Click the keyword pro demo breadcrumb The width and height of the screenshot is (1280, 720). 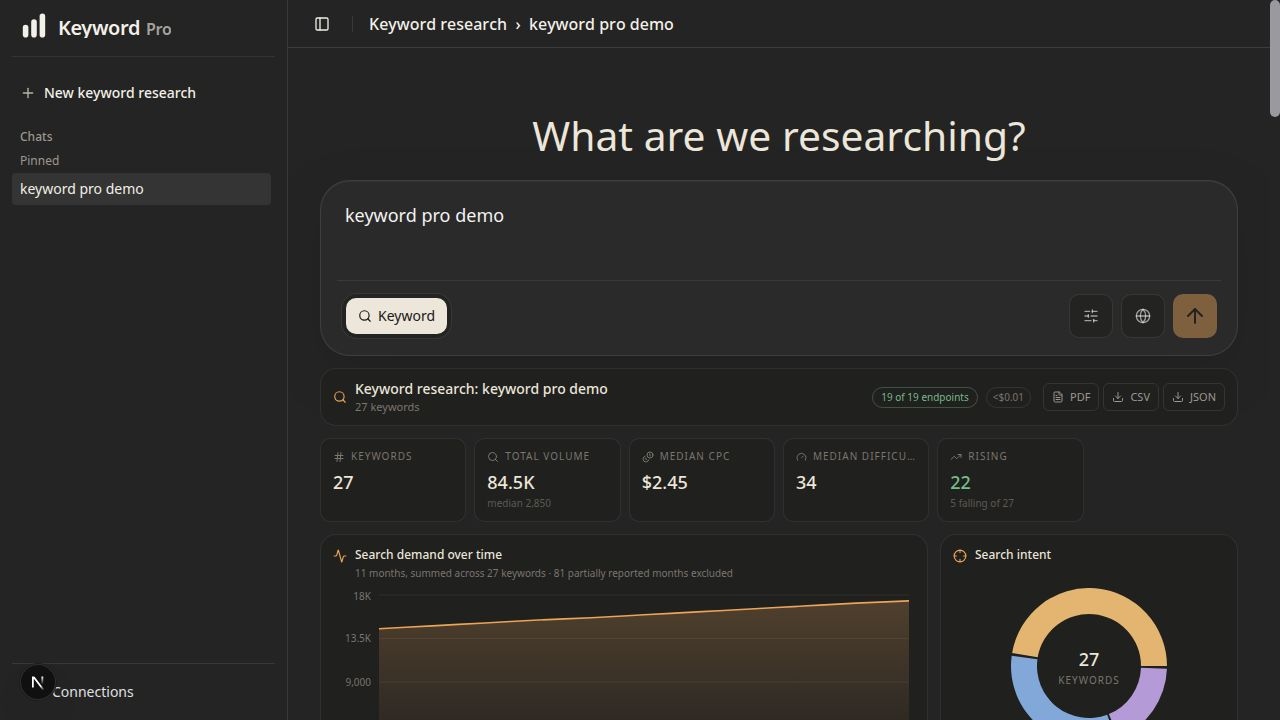tap(601, 24)
